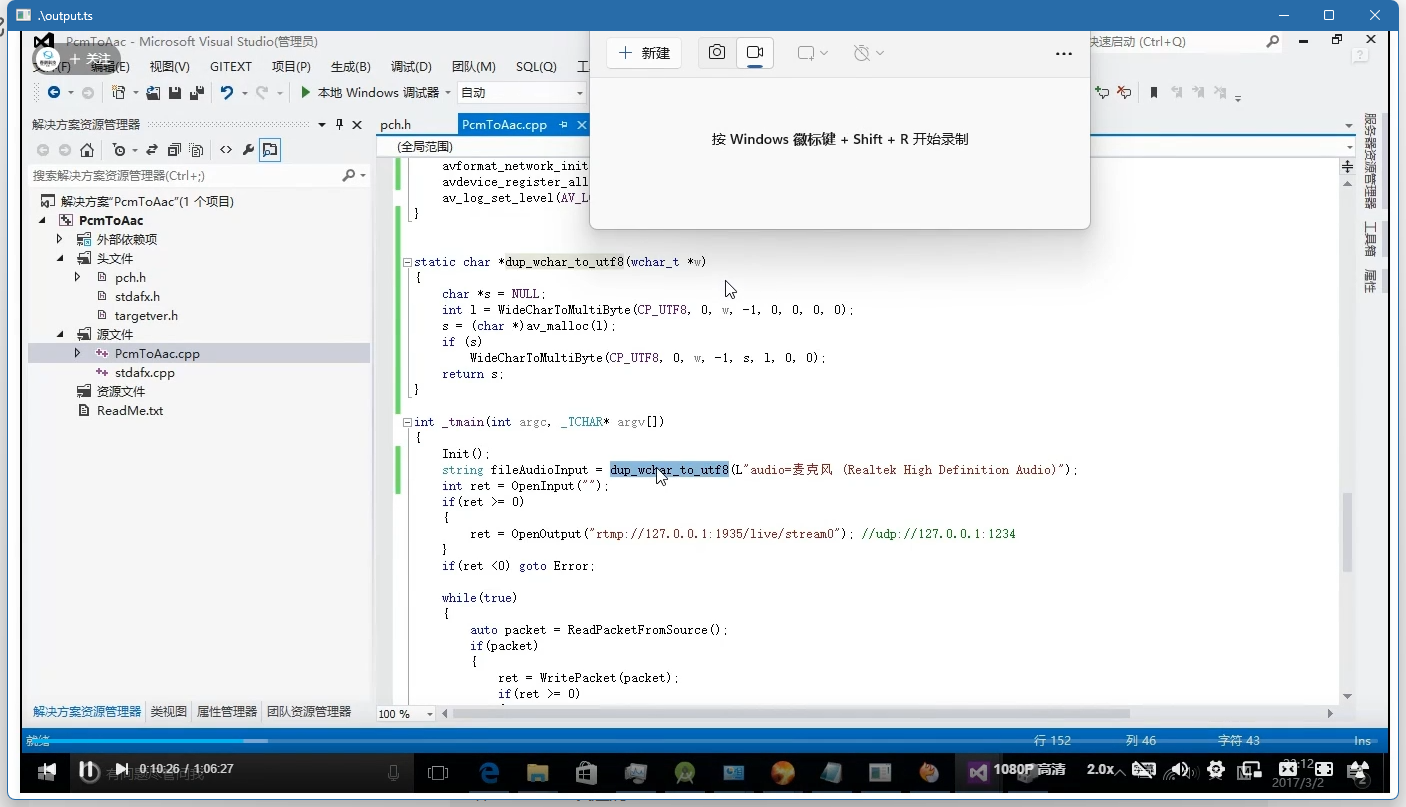Click the Save All toolbar icon
The image size is (1406, 807).
tap(196, 93)
